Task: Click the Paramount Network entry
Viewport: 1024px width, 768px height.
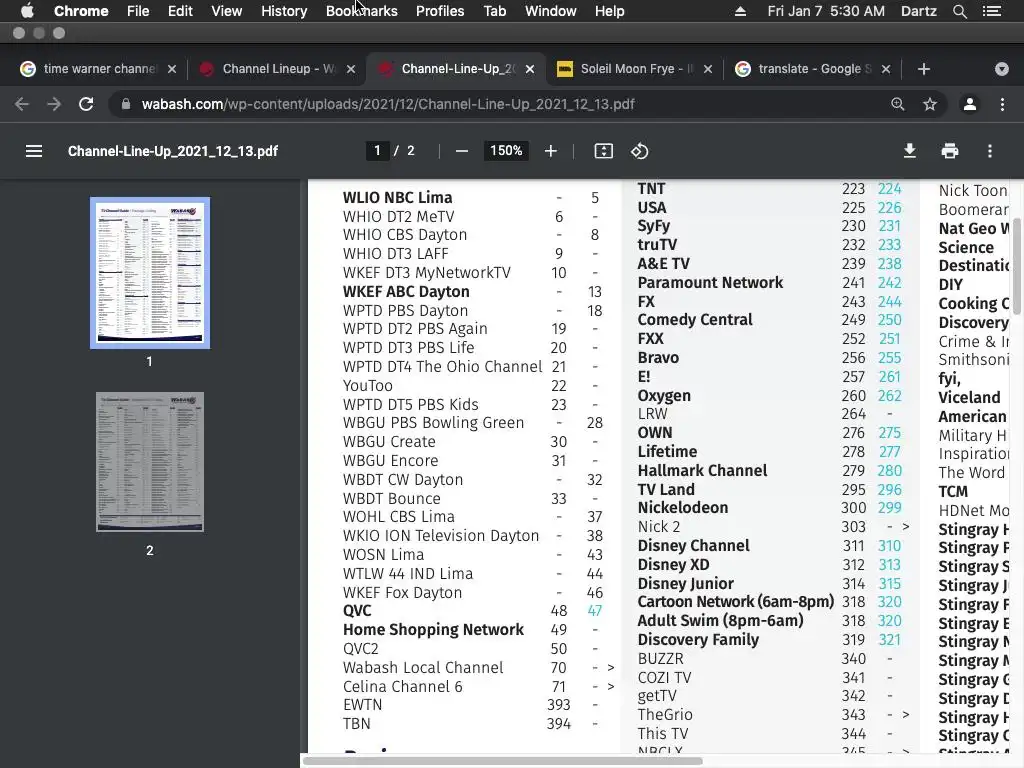Action: (710, 282)
